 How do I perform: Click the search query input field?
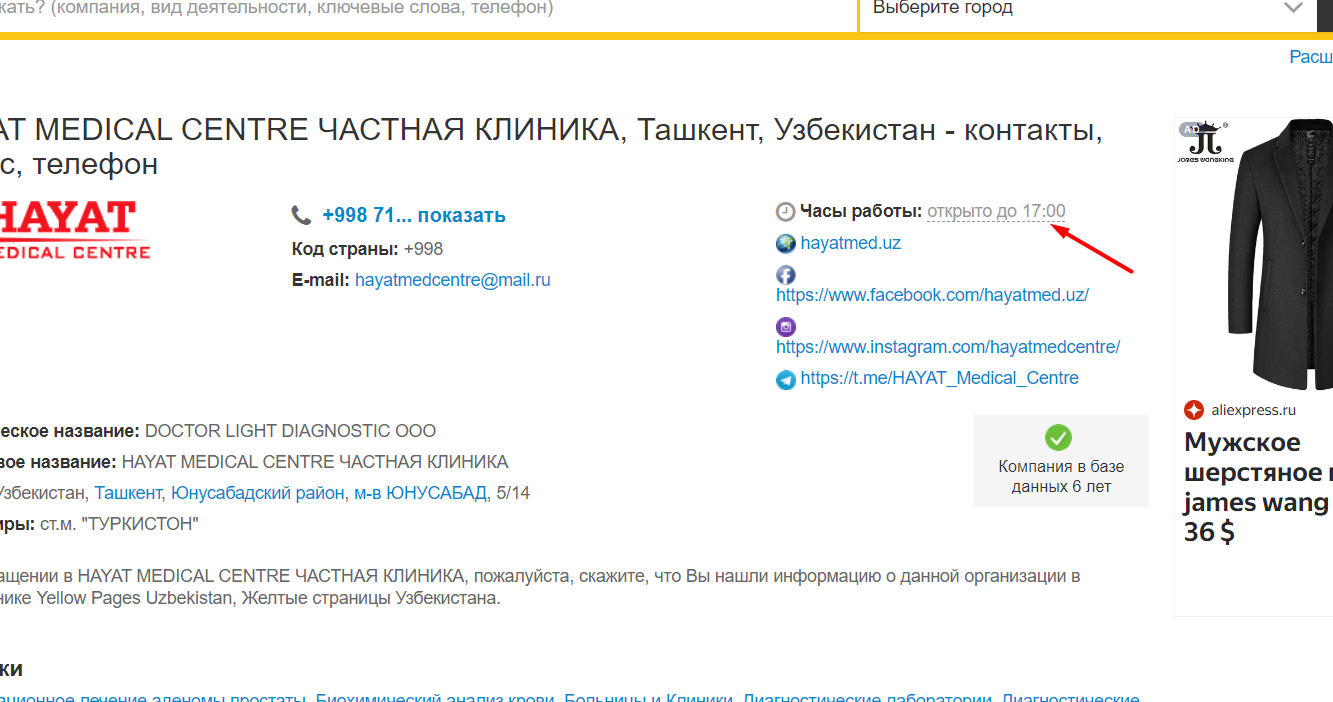[x=426, y=9]
